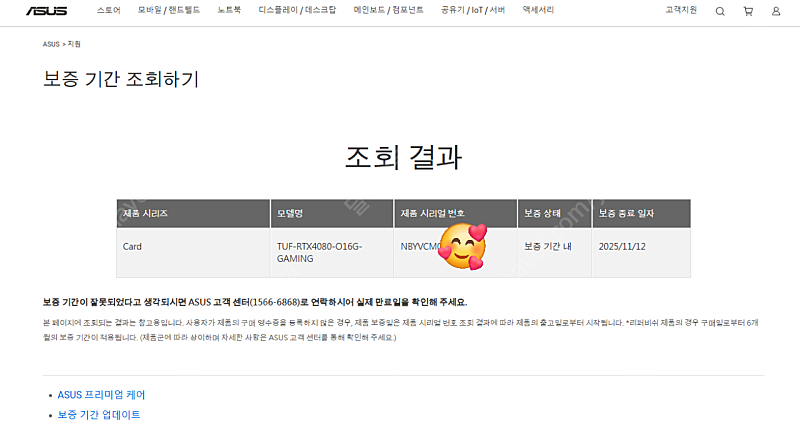This screenshot has width=800, height=443.
Task: Click the NBYVCM serial number cell
Action: coord(456,253)
